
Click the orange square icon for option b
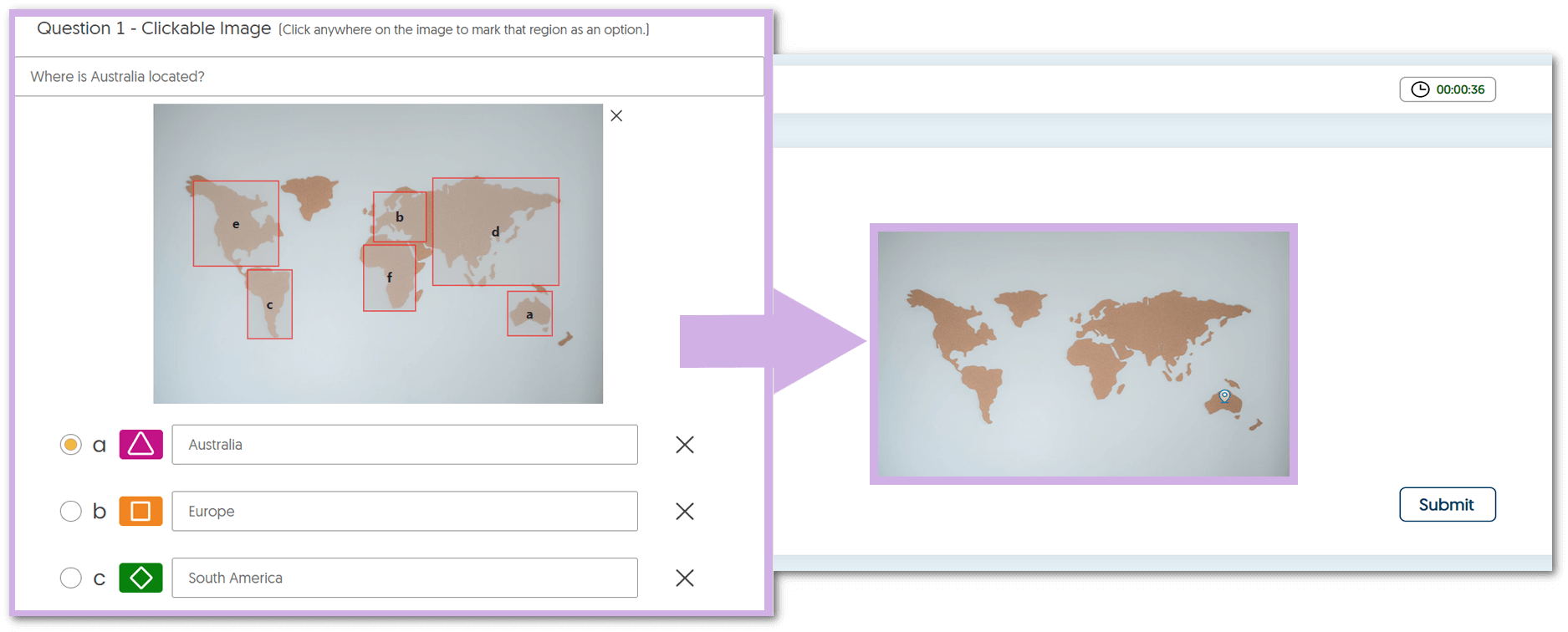pos(140,511)
